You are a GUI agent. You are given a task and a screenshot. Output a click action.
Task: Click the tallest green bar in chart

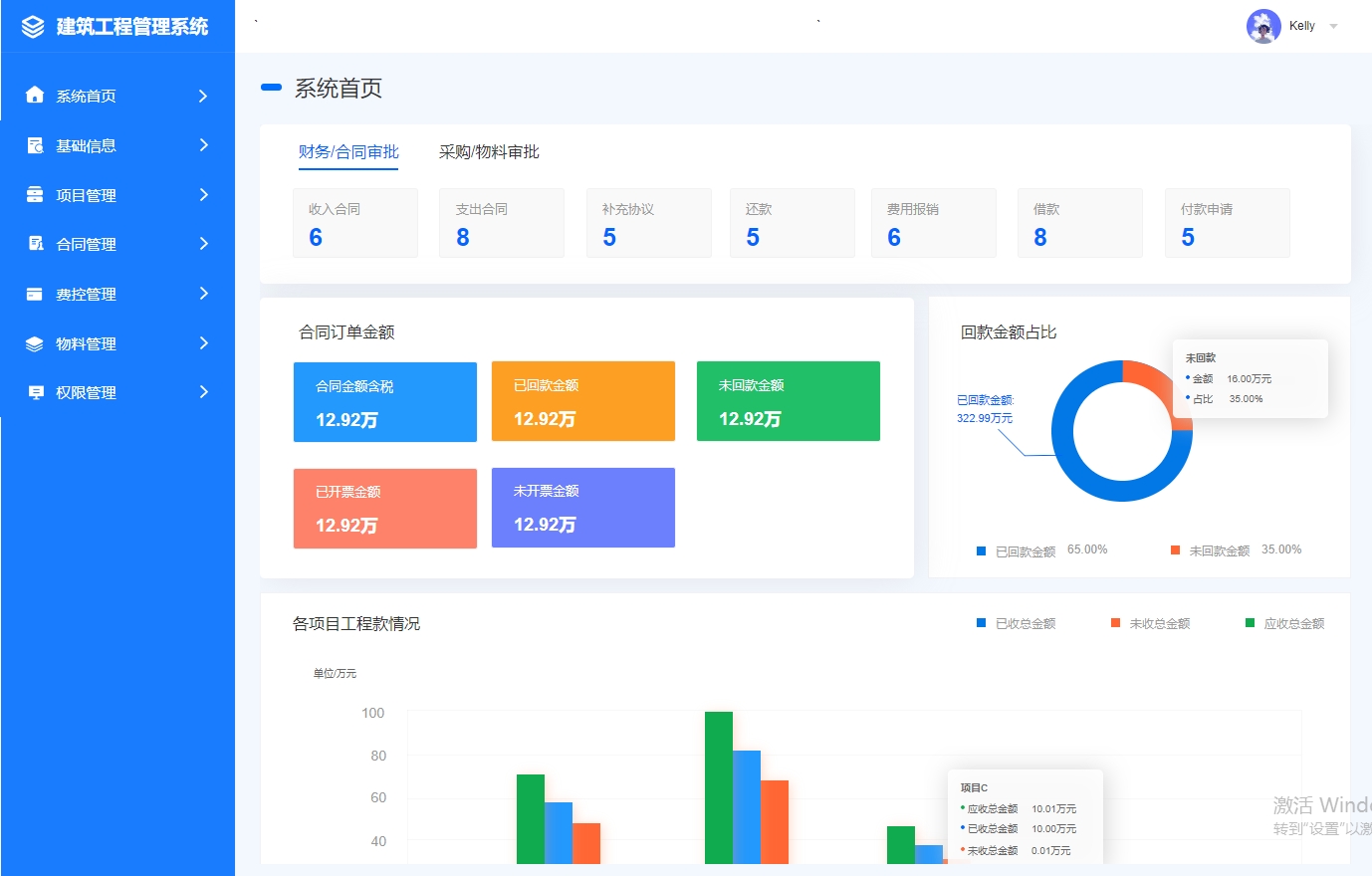pos(719,787)
